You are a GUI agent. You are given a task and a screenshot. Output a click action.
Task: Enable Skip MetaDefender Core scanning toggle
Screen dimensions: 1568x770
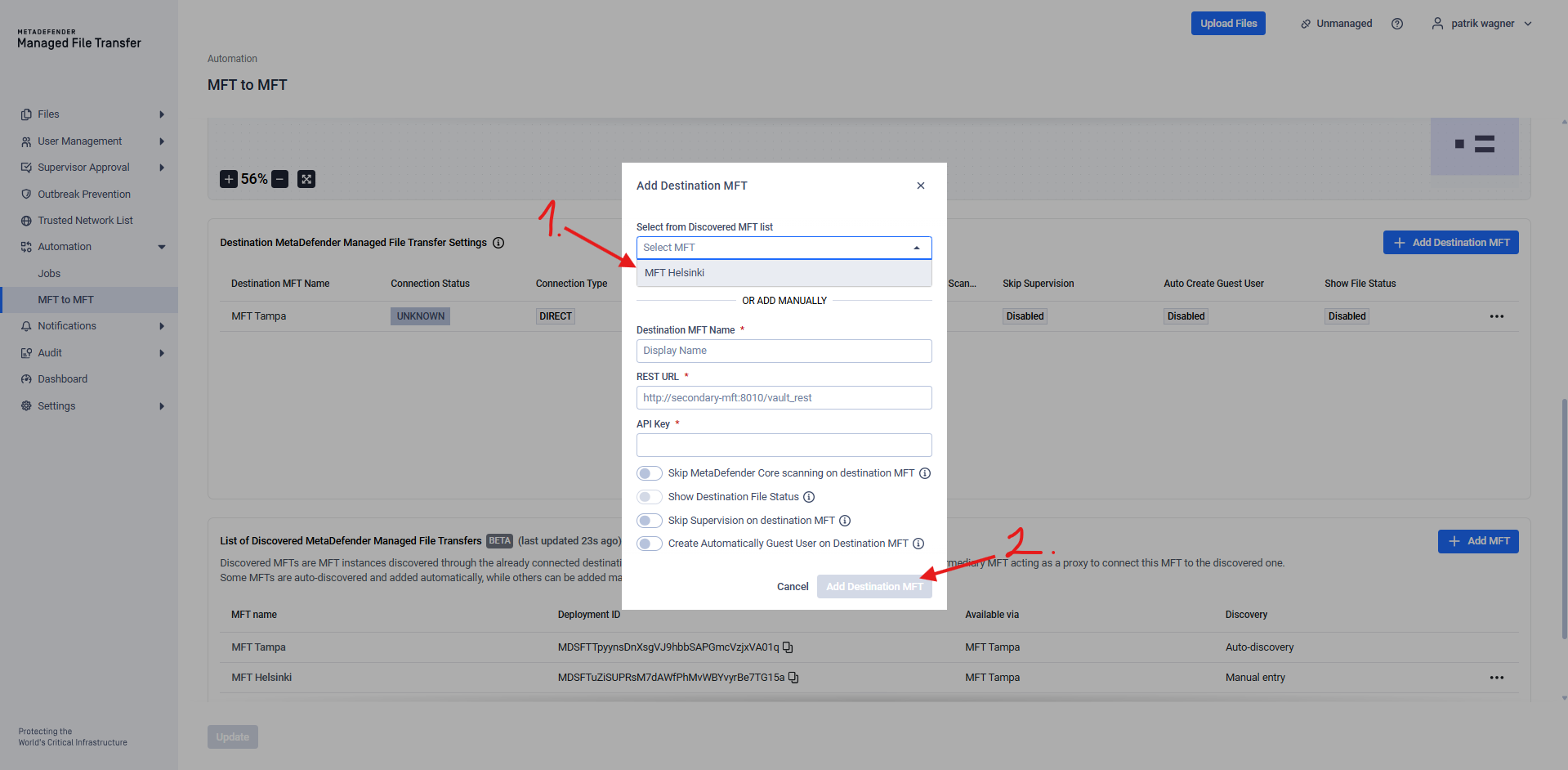point(650,473)
